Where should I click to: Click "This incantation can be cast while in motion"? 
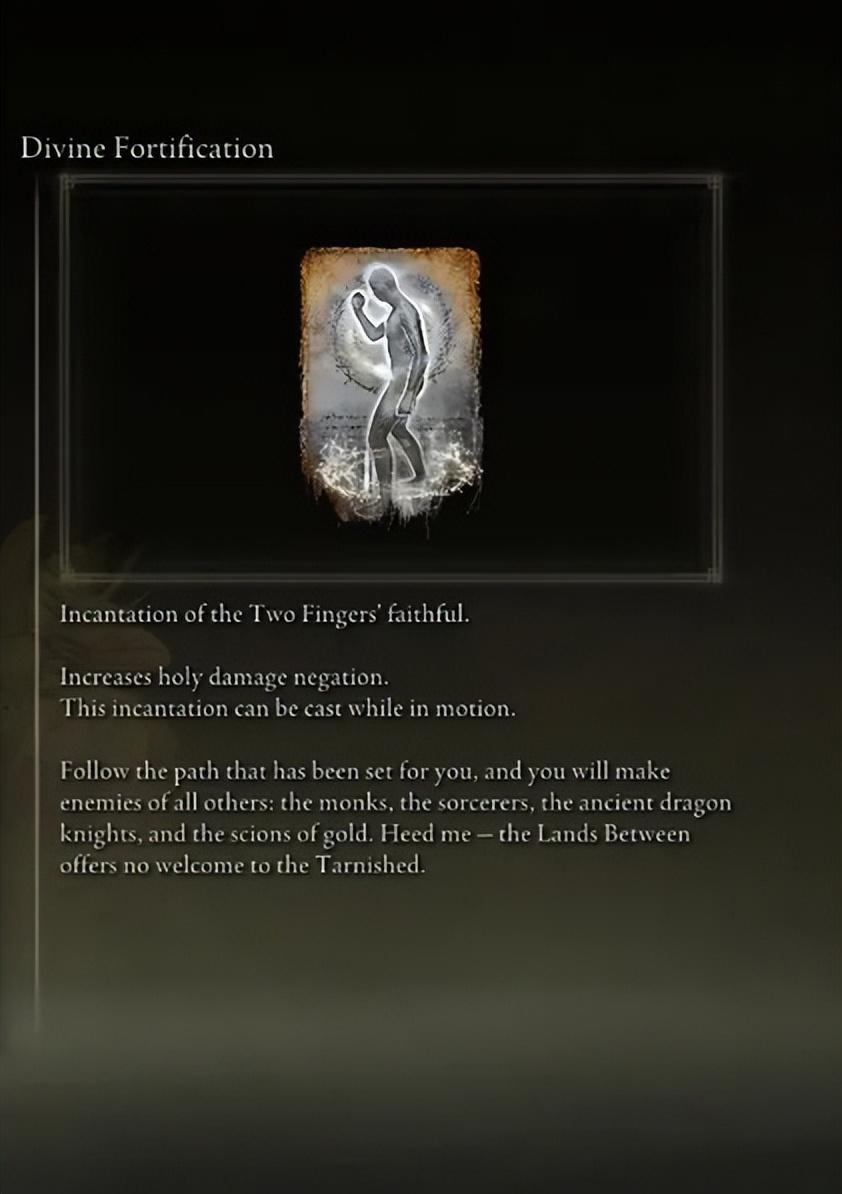[288, 708]
